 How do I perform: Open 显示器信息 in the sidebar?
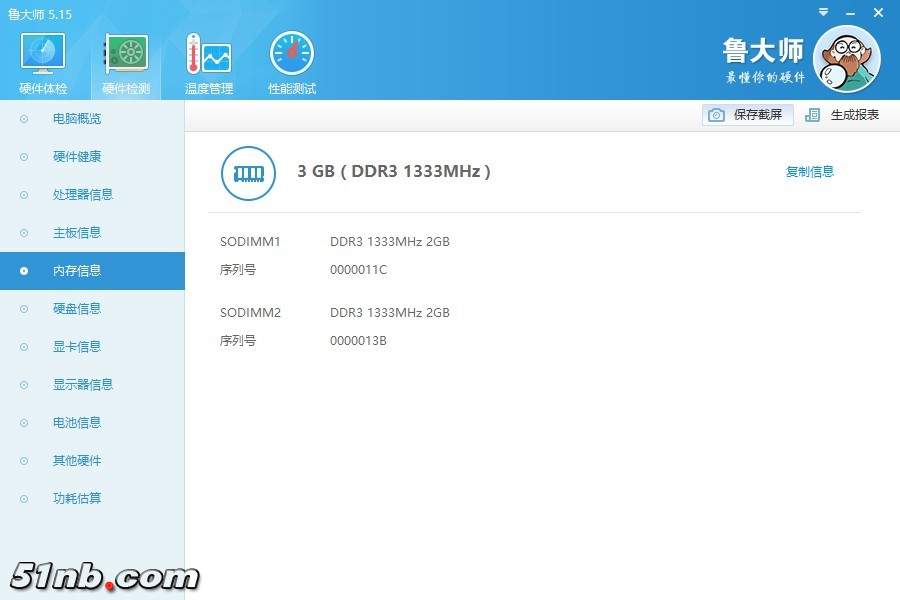tap(82, 385)
